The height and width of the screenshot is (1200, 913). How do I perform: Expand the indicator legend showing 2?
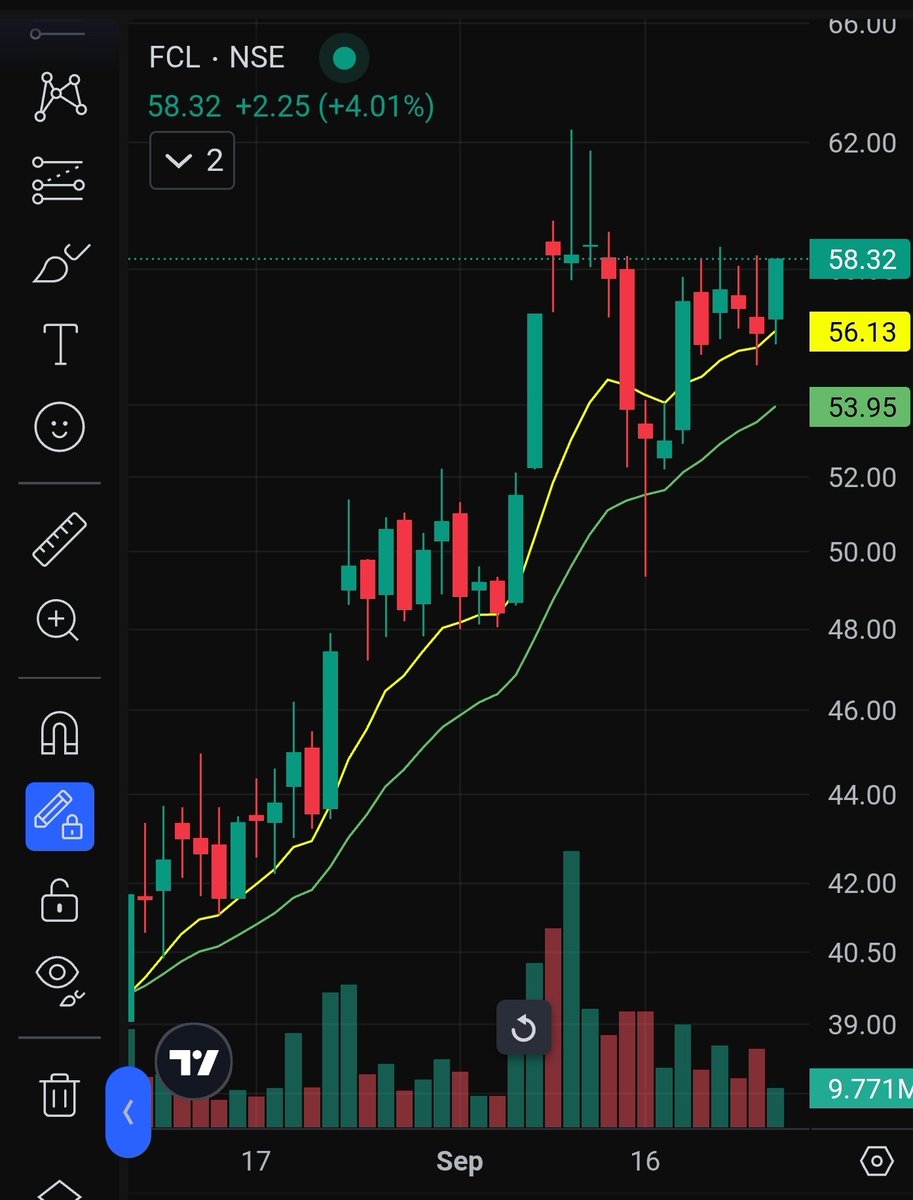click(192, 160)
